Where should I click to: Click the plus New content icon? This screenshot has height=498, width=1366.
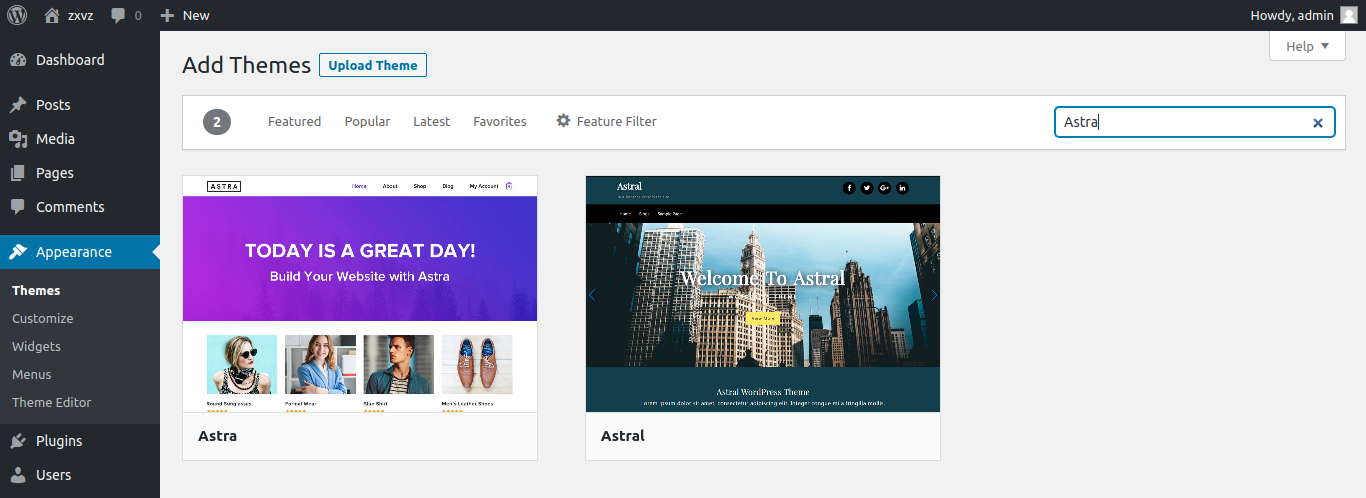click(x=167, y=15)
